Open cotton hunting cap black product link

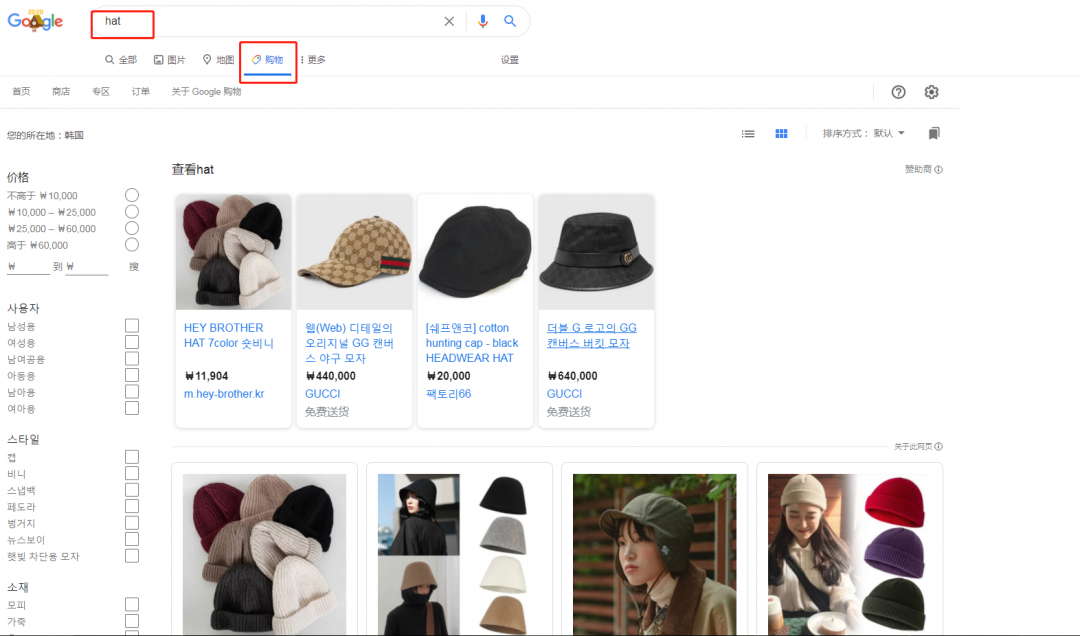472,343
